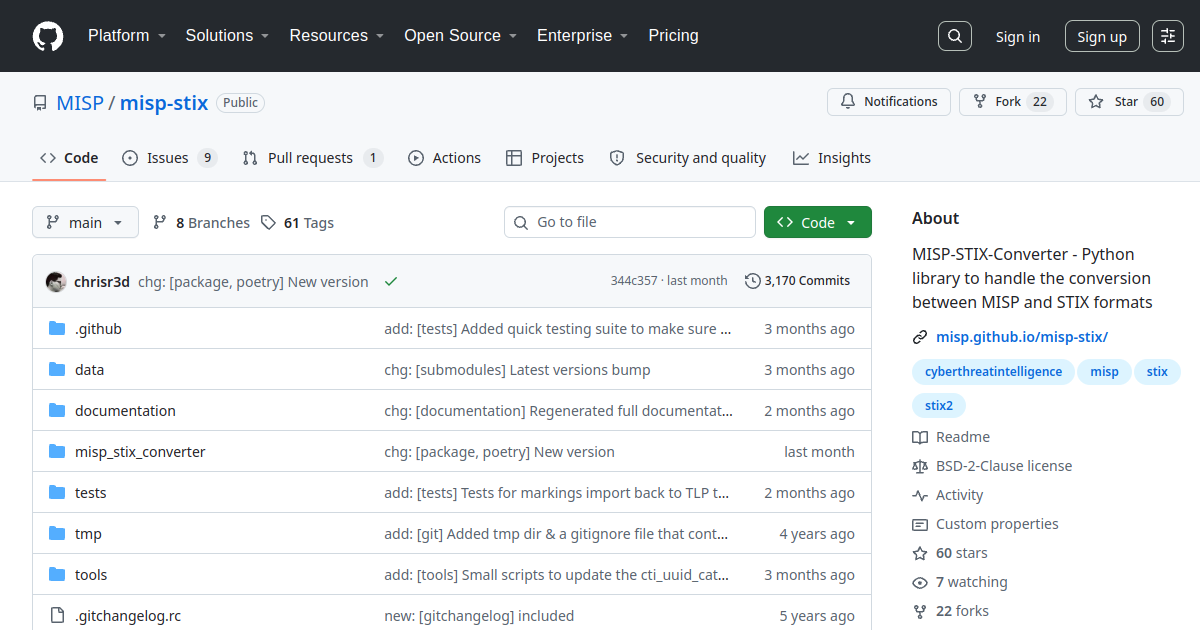Open the 'New version' commit message by chrisr3d

[x=253, y=282]
